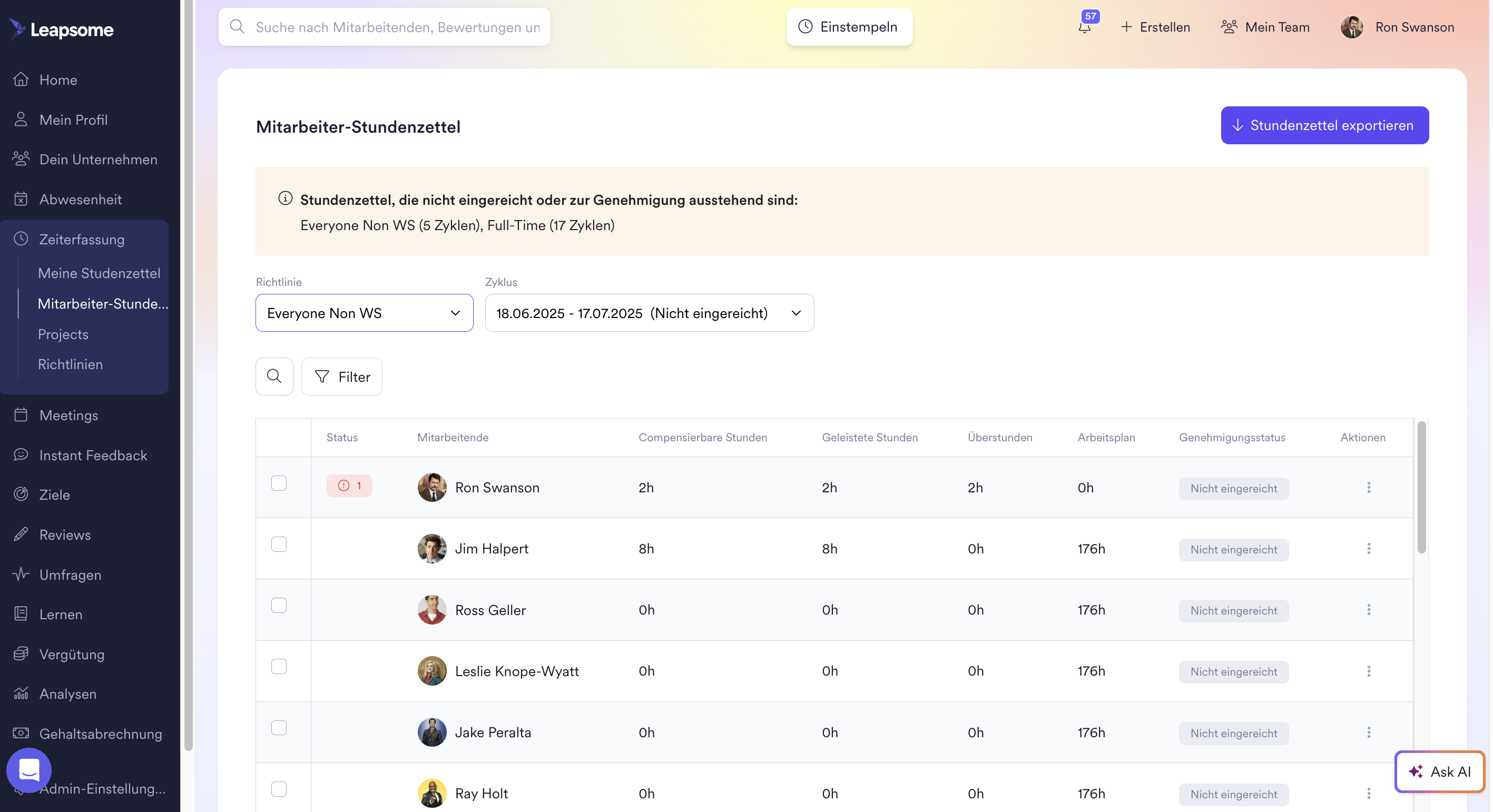
Task: Open Mein Team
Action: (1265, 27)
